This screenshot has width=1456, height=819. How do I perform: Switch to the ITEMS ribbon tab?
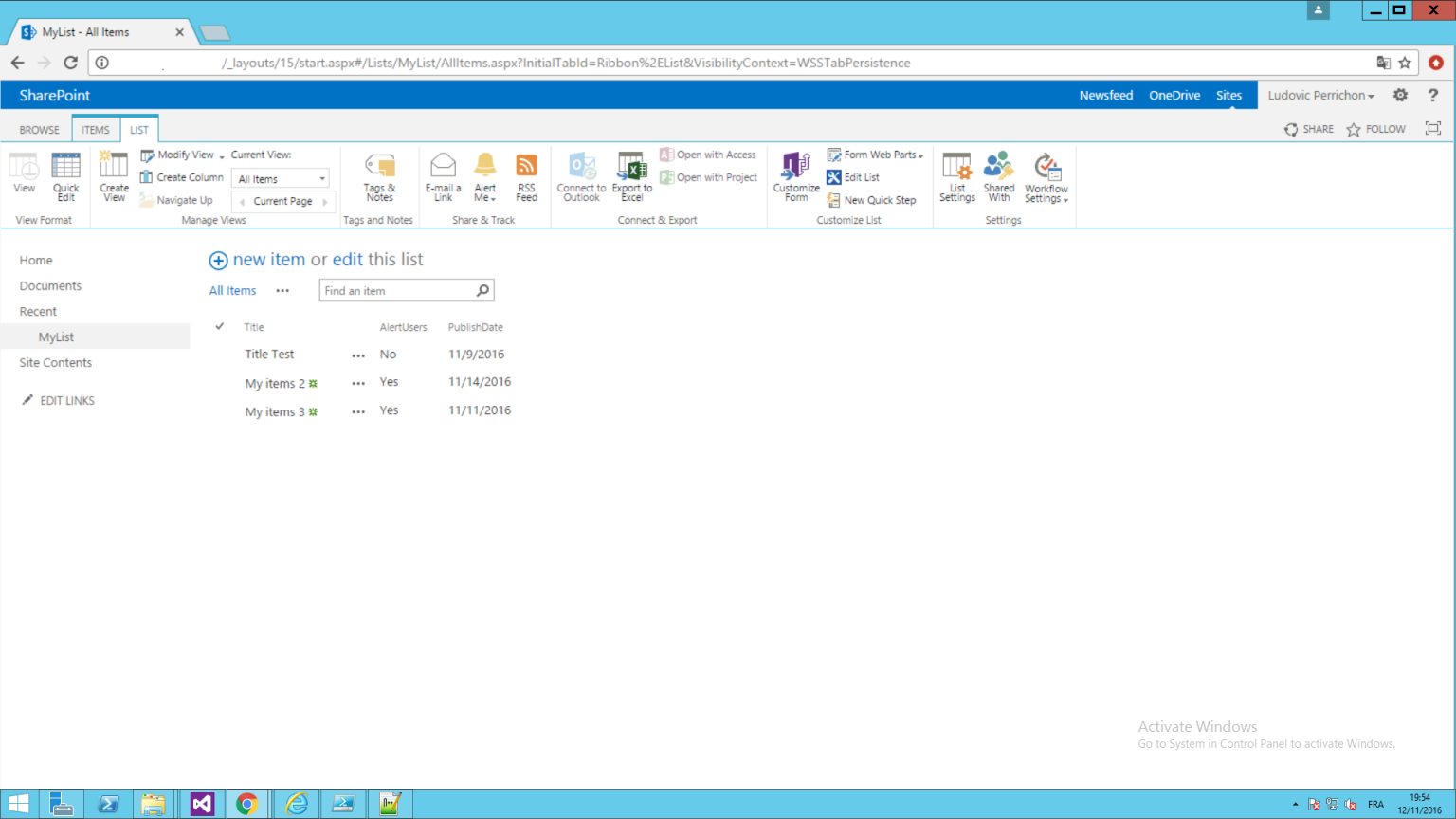click(x=95, y=130)
